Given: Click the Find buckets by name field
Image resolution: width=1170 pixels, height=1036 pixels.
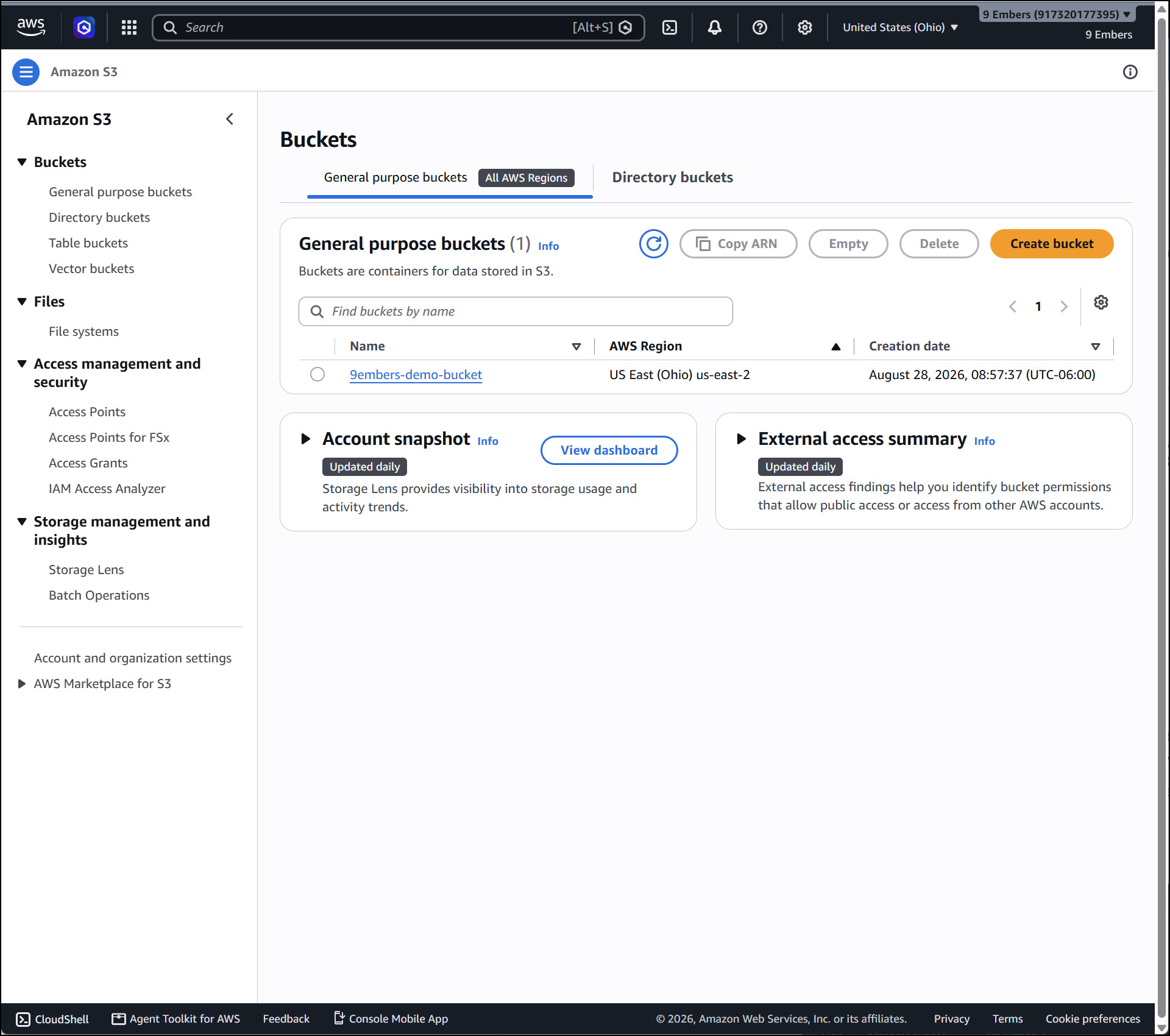Looking at the screenshot, I should (516, 311).
